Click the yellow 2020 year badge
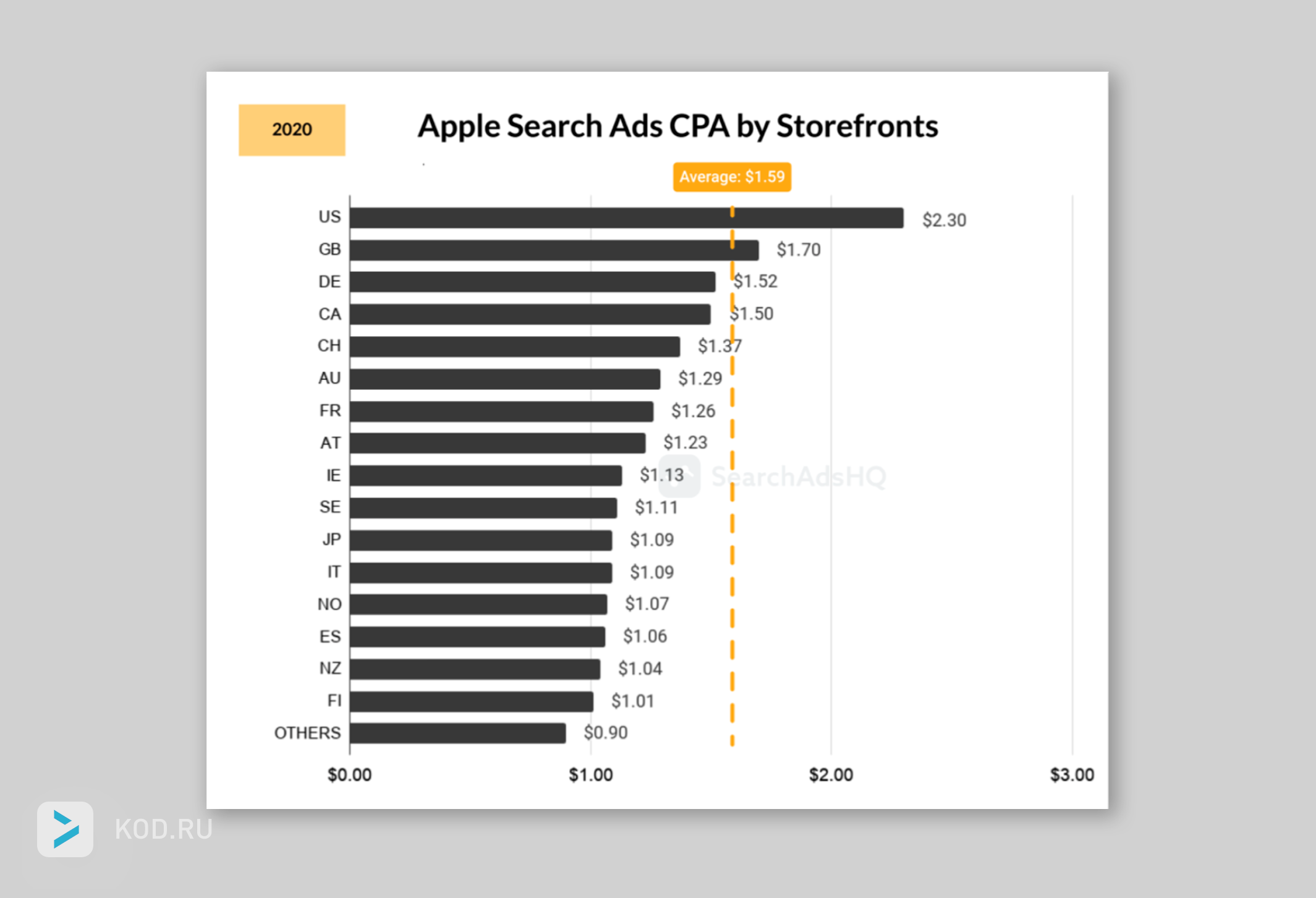Screen dimensions: 1316x898 [x=292, y=130]
